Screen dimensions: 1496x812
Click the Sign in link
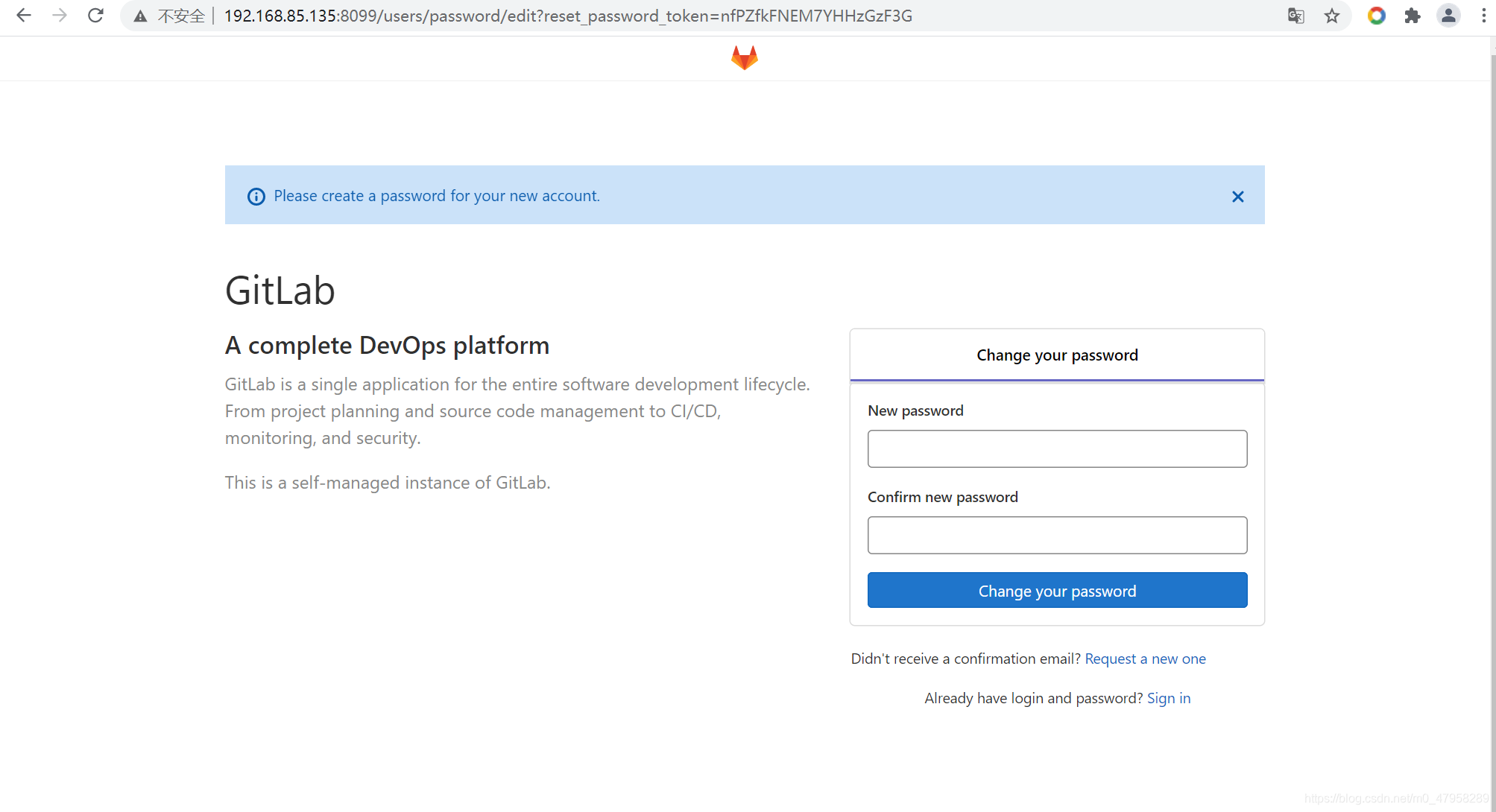click(1168, 698)
